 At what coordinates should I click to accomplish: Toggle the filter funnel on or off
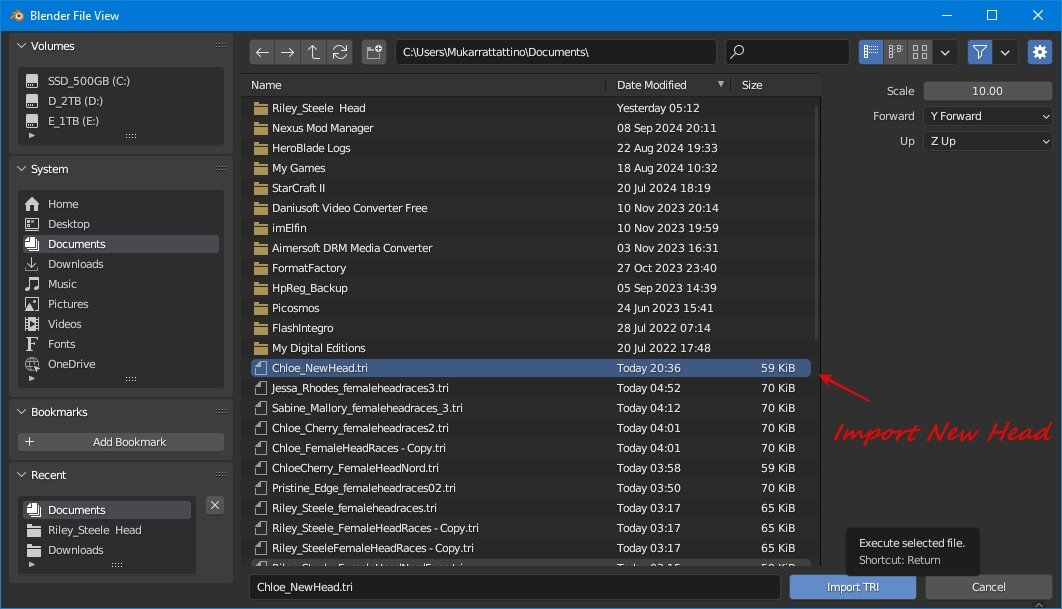980,52
